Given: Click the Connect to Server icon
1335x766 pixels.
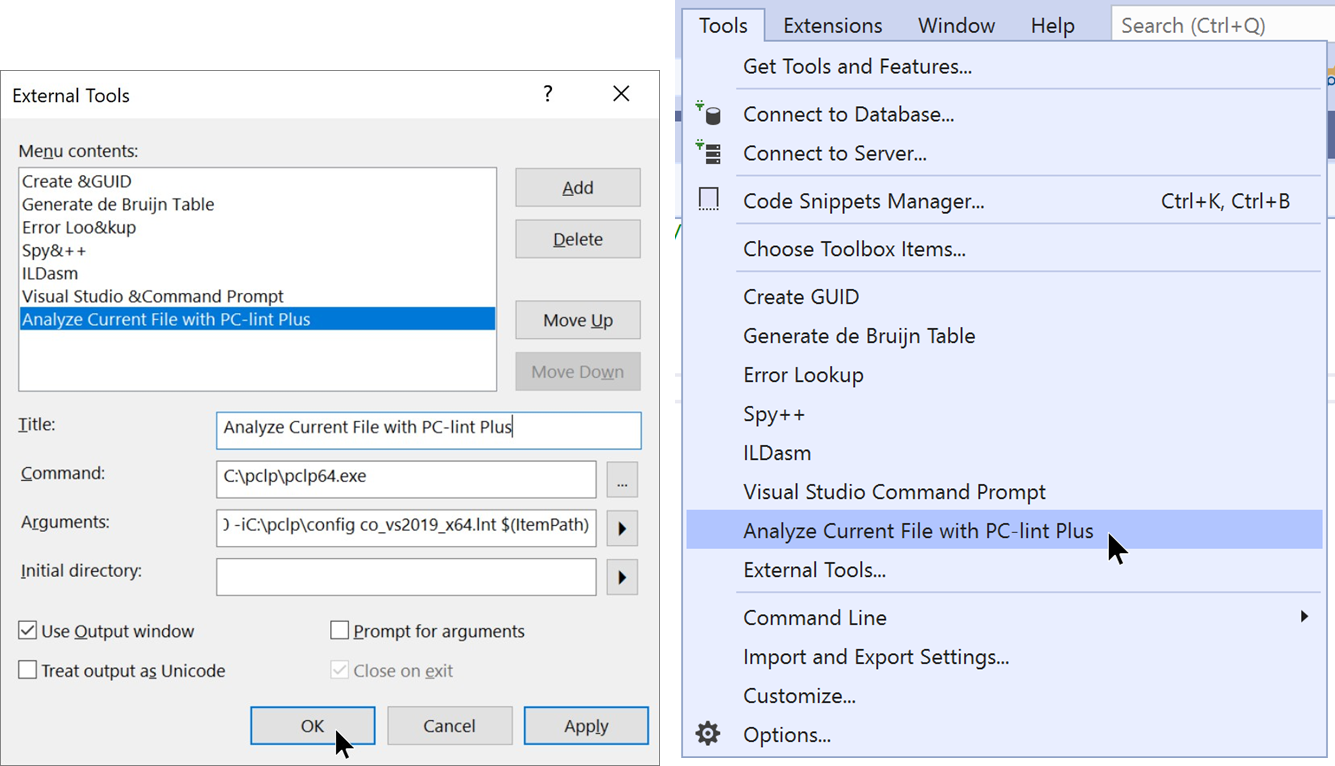Looking at the screenshot, I should pyautogui.click(x=709, y=153).
